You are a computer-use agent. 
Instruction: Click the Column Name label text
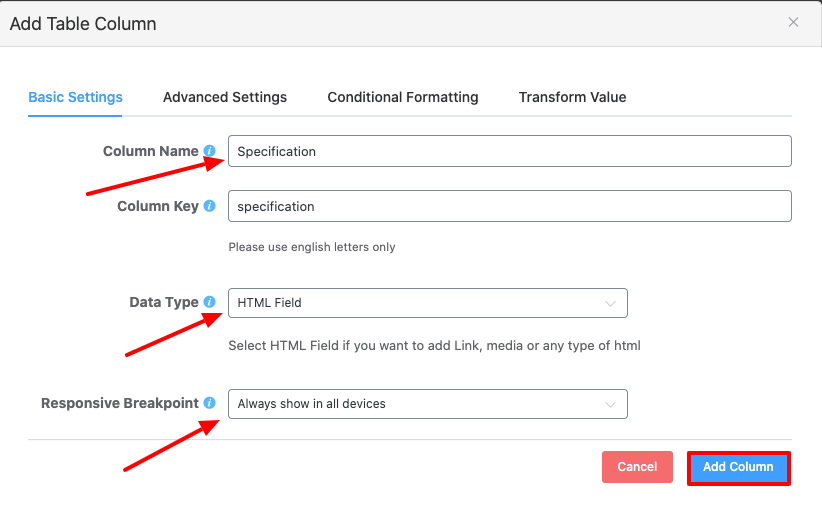(x=150, y=152)
